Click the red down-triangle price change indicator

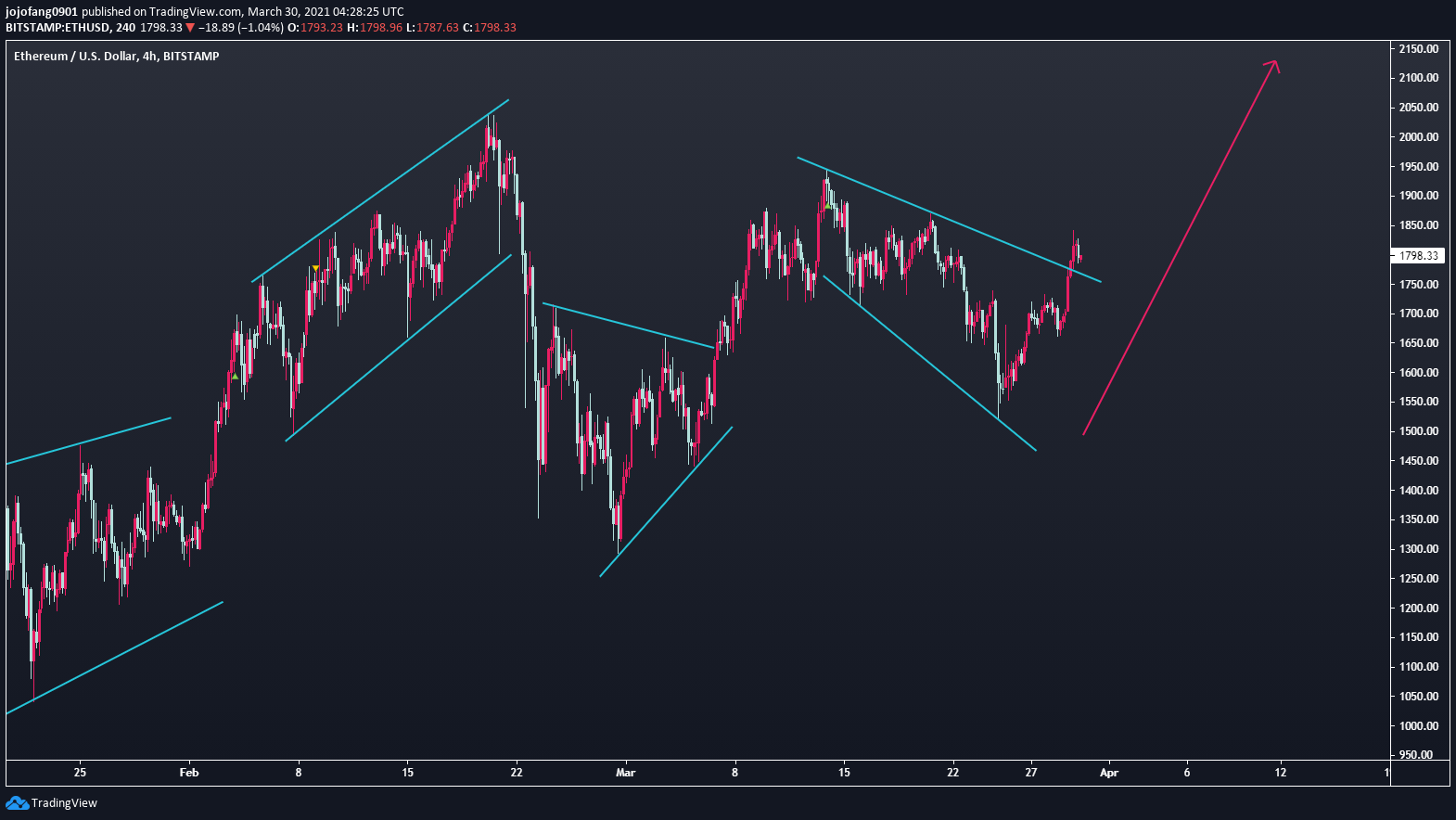point(190,28)
